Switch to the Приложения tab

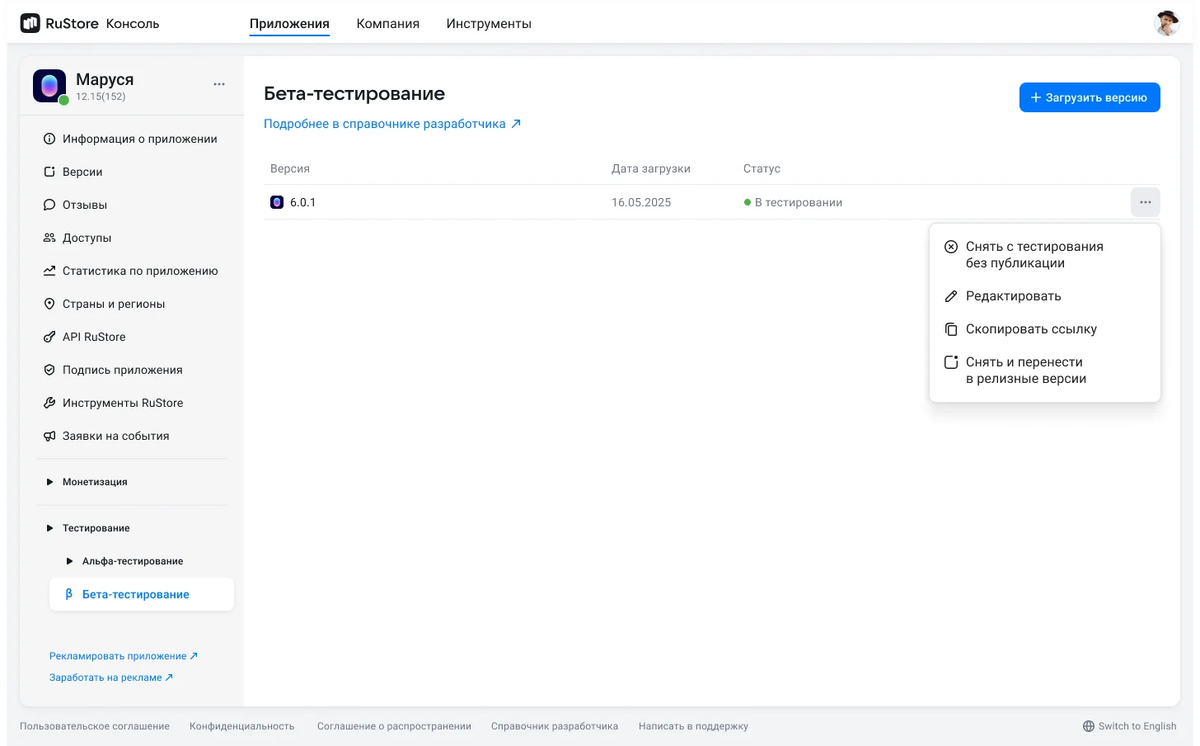(x=289, y=23)
